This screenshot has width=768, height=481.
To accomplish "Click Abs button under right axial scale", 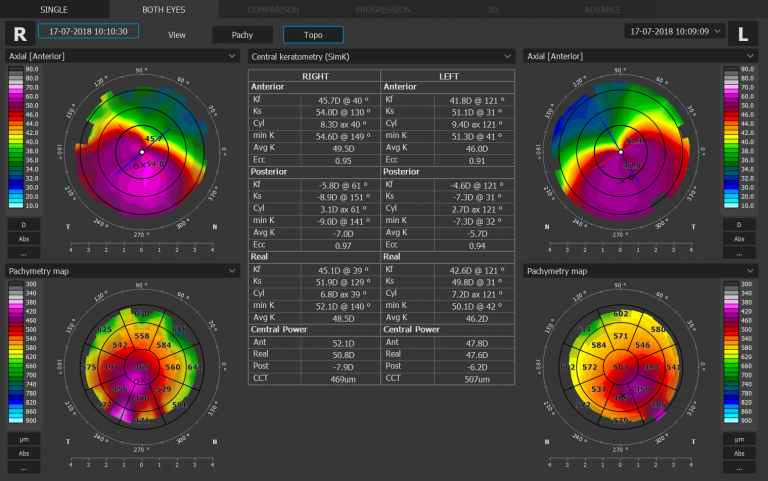I will tap(24, 239).
